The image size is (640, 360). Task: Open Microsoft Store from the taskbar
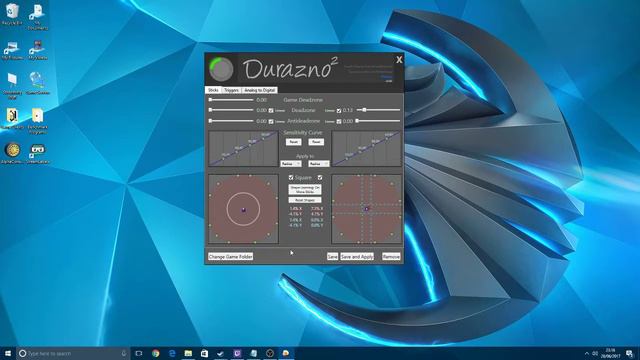coord(204,353)
